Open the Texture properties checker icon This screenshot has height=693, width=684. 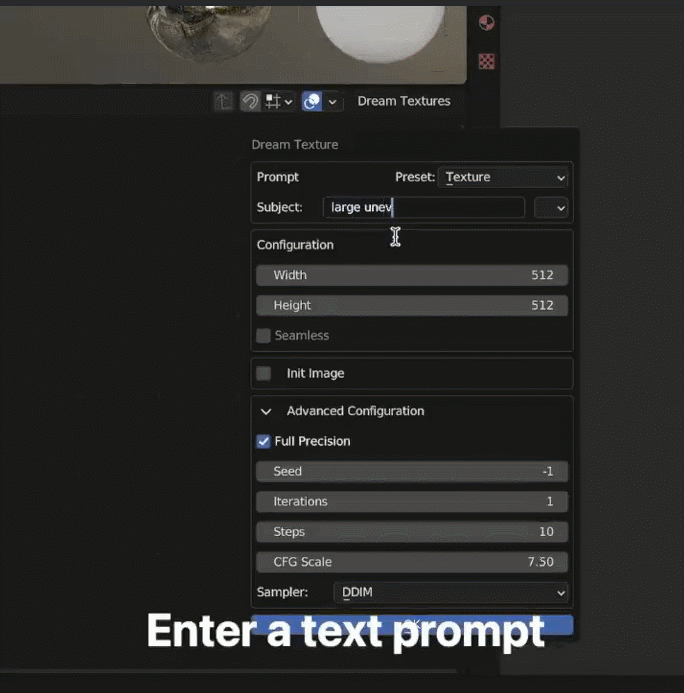486,61
